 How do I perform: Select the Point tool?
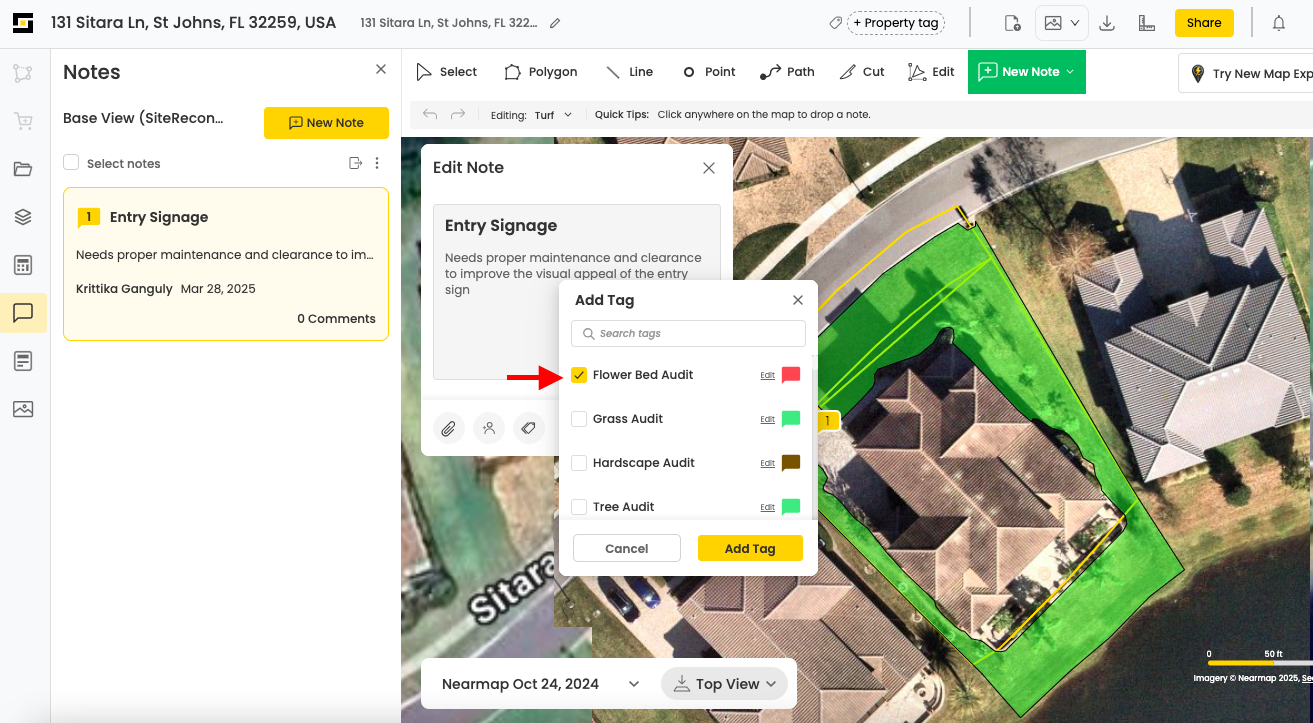click(709, 72)
